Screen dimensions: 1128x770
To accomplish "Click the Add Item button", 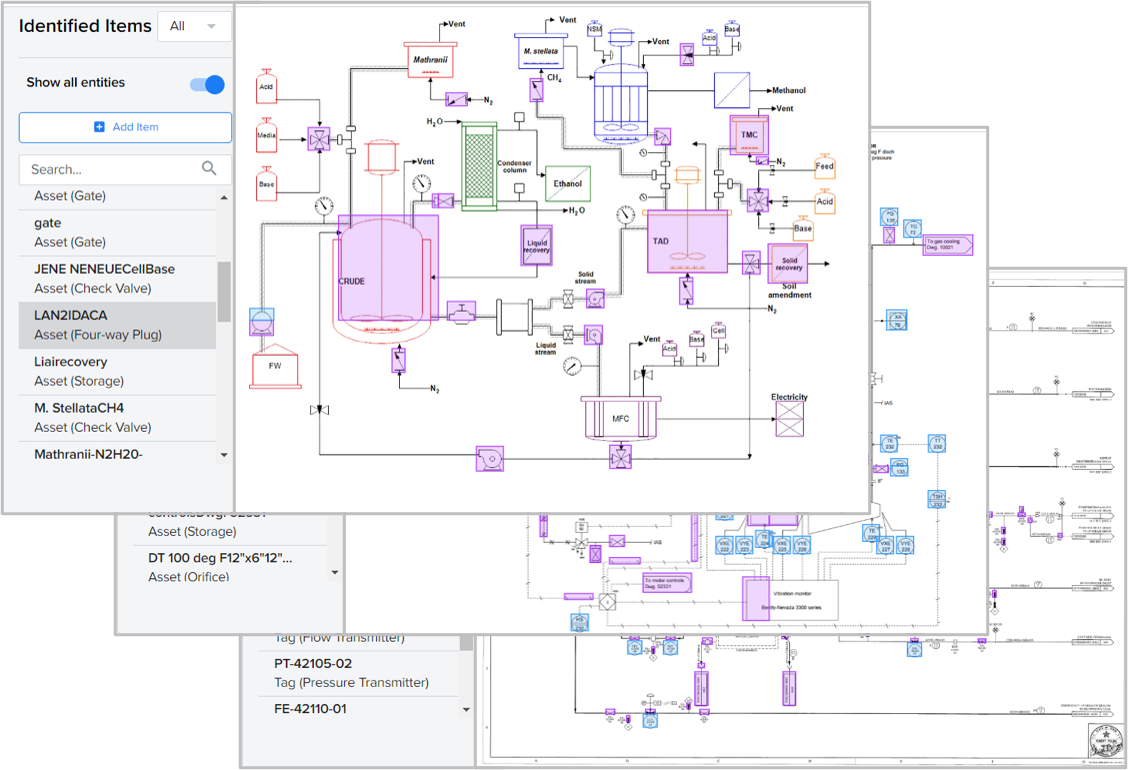I will [x=125, y=127].
